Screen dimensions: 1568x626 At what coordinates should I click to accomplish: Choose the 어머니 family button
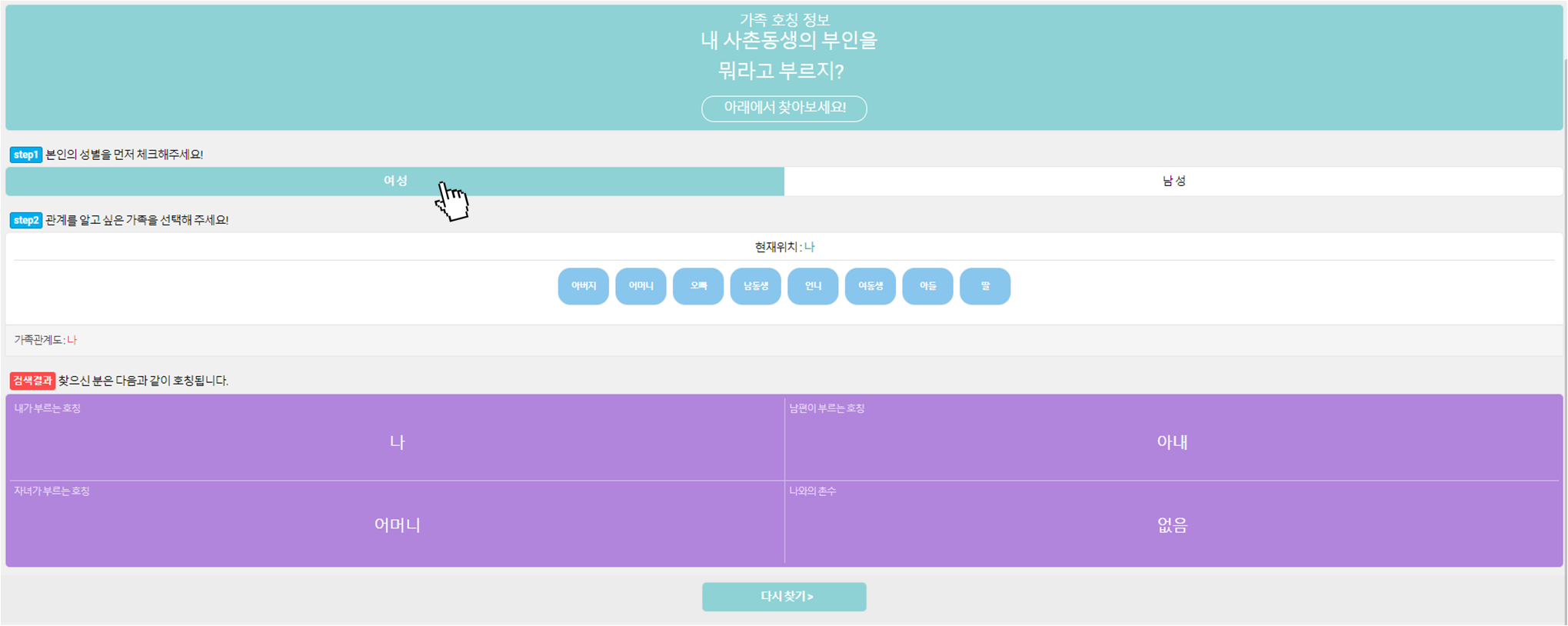click(641, 286)
